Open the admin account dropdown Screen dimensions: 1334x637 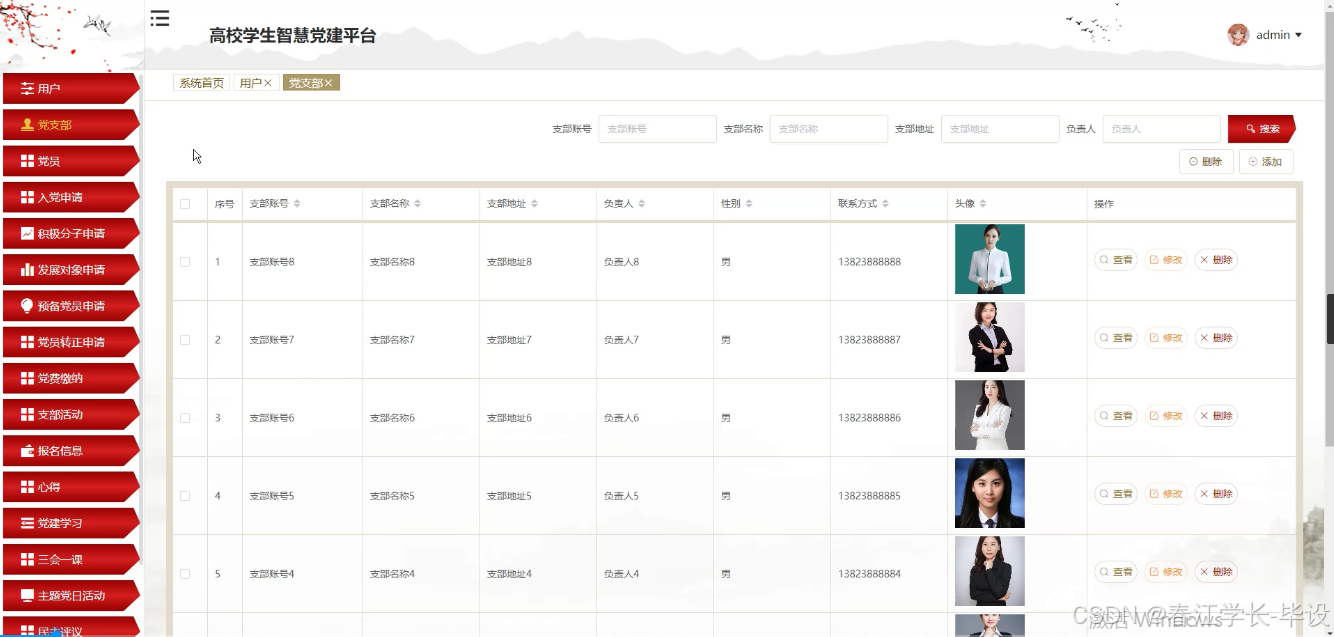[1279, 35]
